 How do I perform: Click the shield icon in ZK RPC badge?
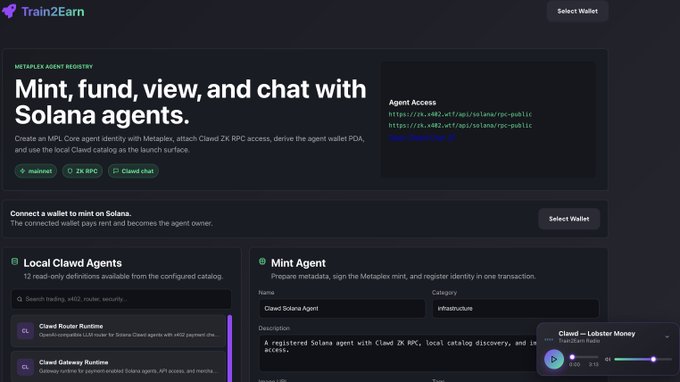tap(70, 171)
